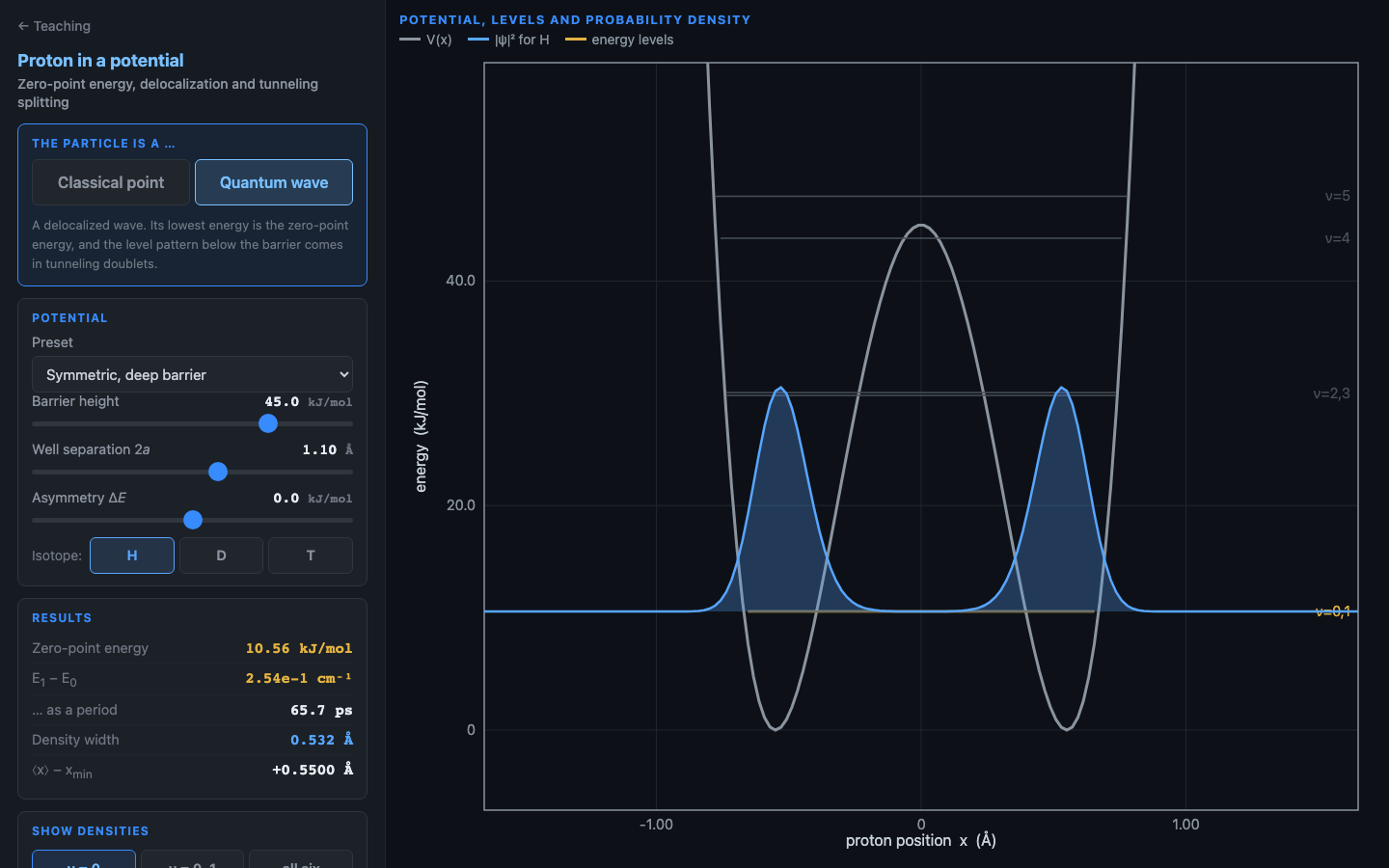Click the 20.0 tick on the energy axis
This screenshot has height=868, width=1389.
coord(460,505)
